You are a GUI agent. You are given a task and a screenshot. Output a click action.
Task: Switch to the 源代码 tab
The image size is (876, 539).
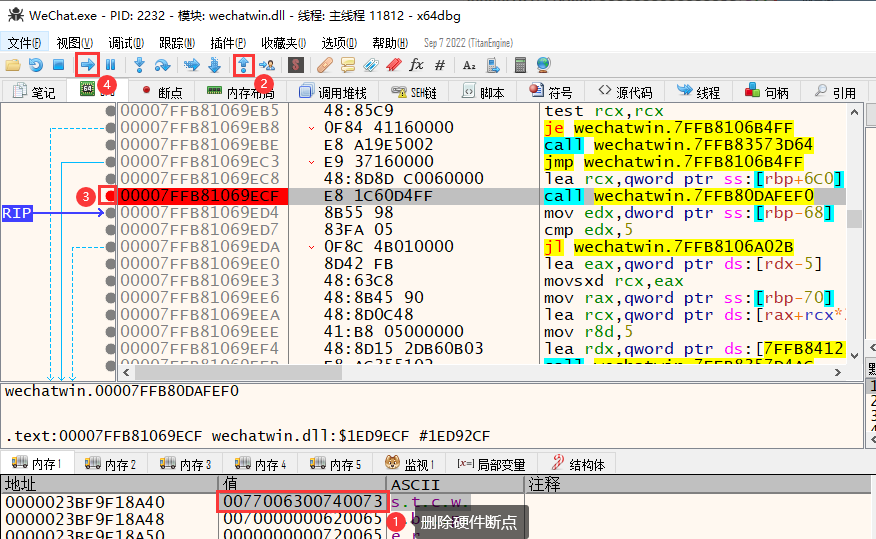coord(626,92)
